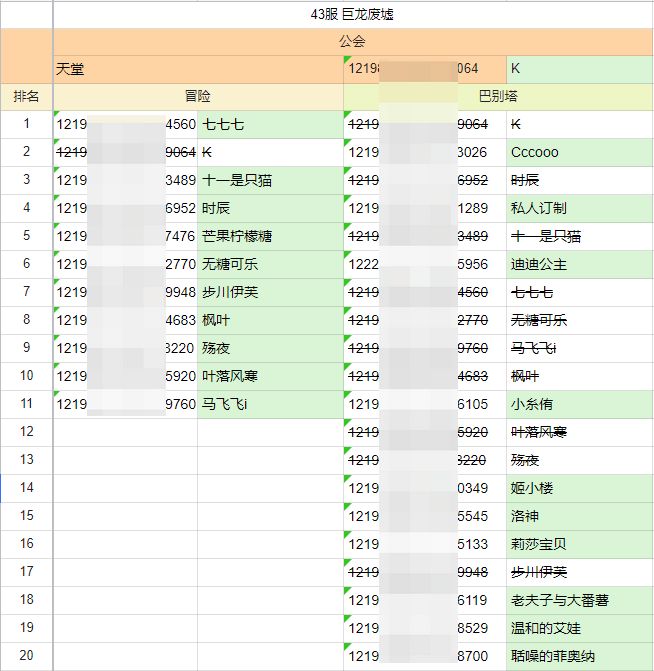Click the 天堂 guild name cell

point(198,69)
